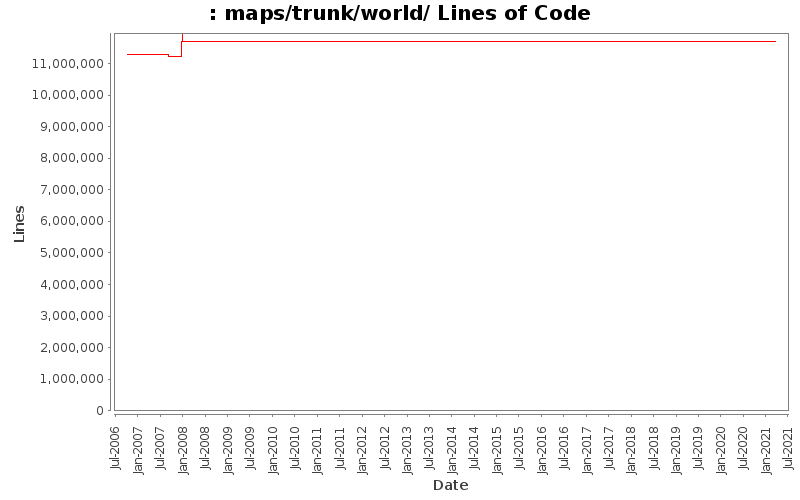Click the chart title 'maps/trunk/world/ Lines of Code'
Viewport: 800px width, 500px height.
(x=407, y=13)
